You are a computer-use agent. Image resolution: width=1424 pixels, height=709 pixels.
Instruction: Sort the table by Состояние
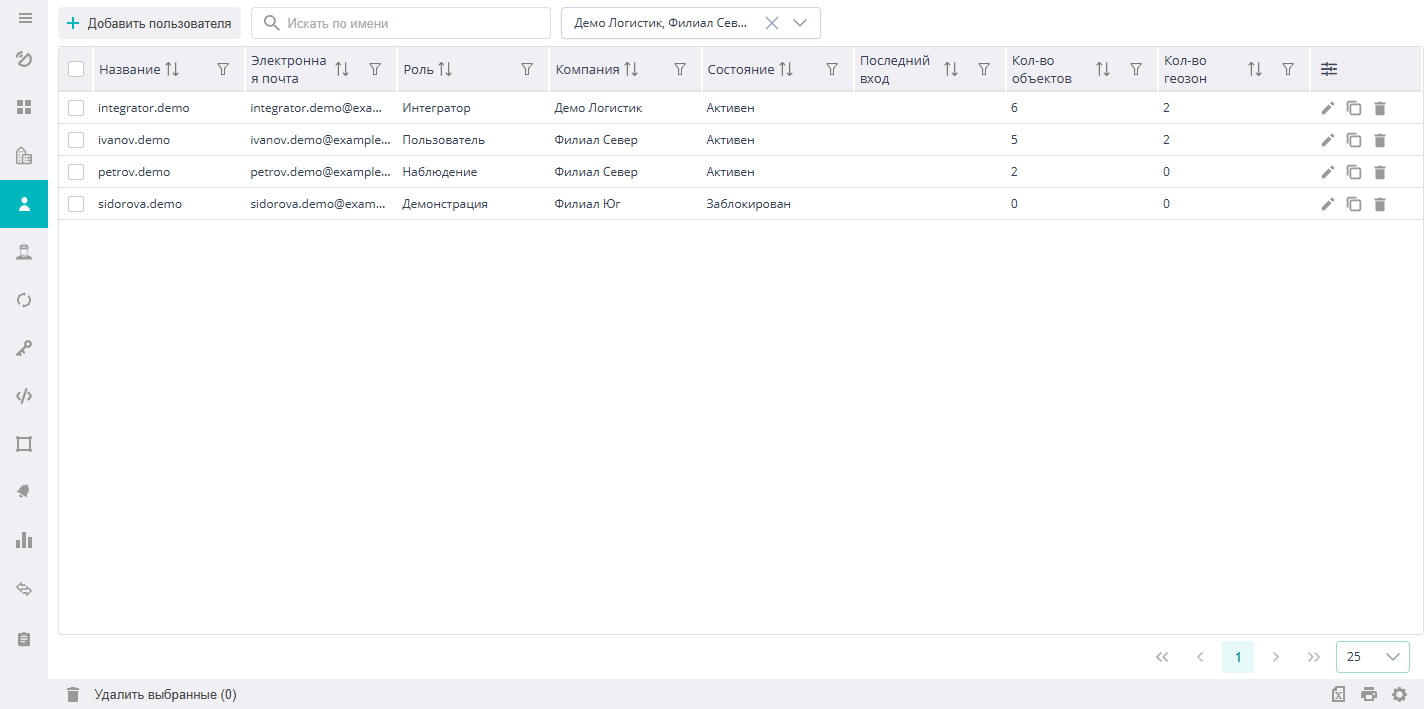[786, 69]
